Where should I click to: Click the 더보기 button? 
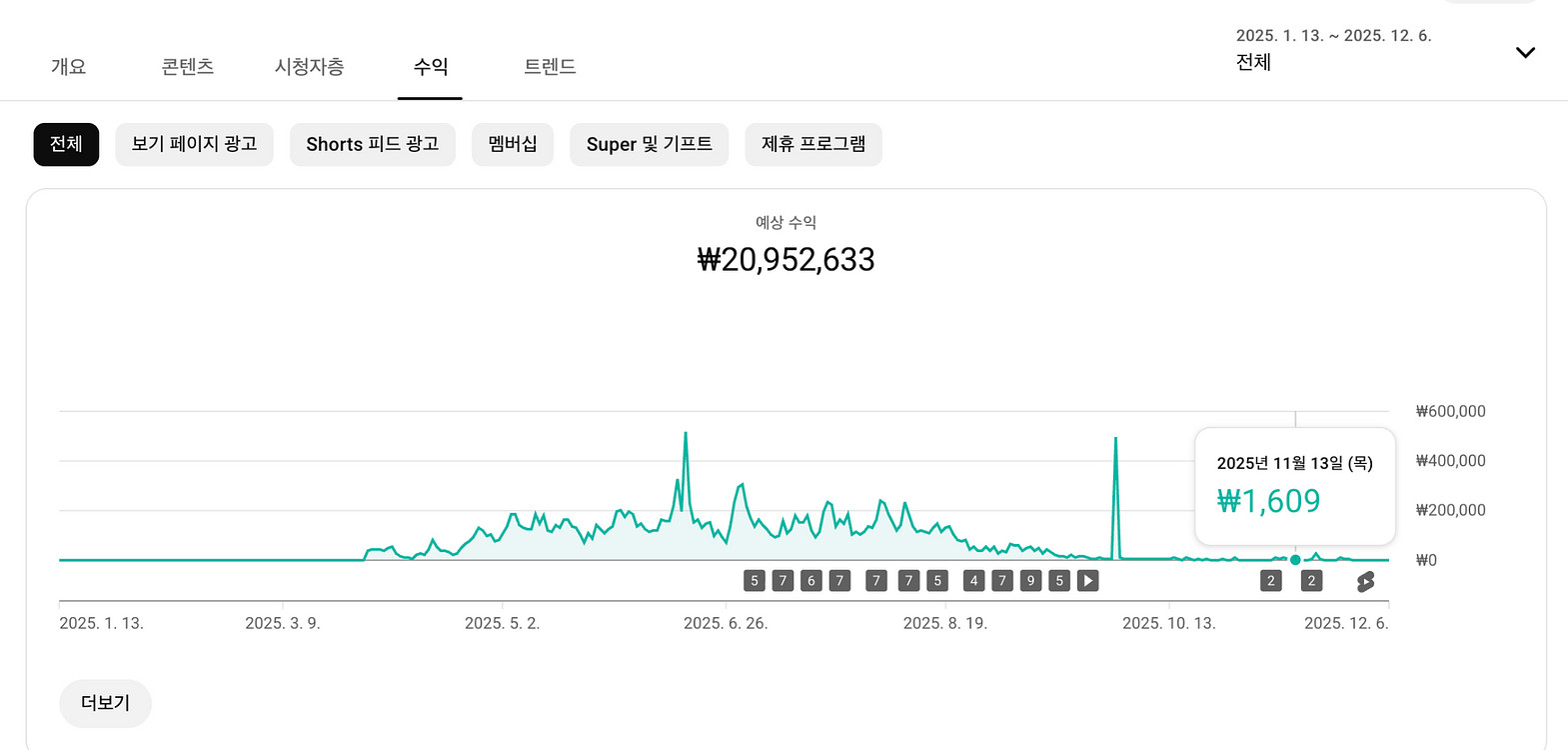point(105,703)
